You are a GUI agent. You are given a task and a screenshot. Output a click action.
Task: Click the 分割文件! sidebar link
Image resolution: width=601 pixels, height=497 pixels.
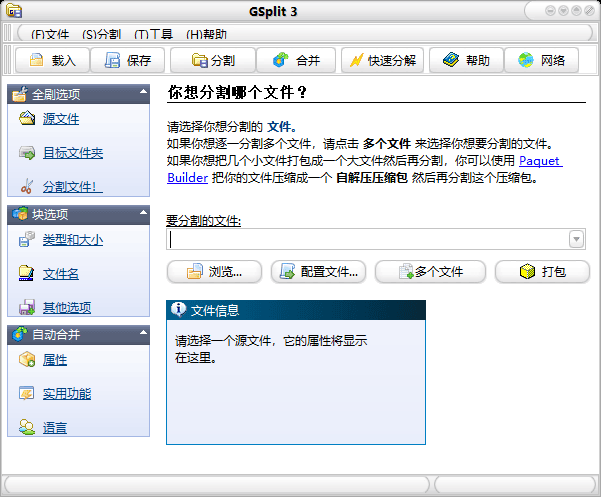coord(73,187)
